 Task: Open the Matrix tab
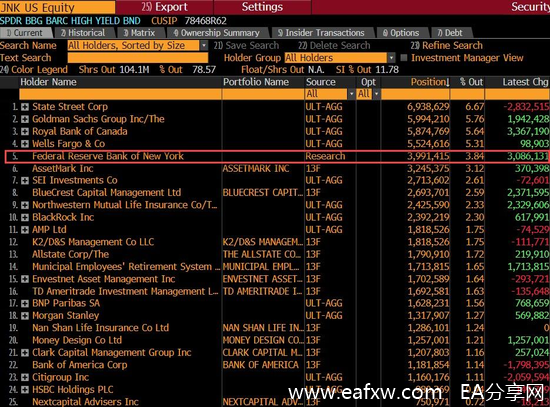tap(142, 33)
